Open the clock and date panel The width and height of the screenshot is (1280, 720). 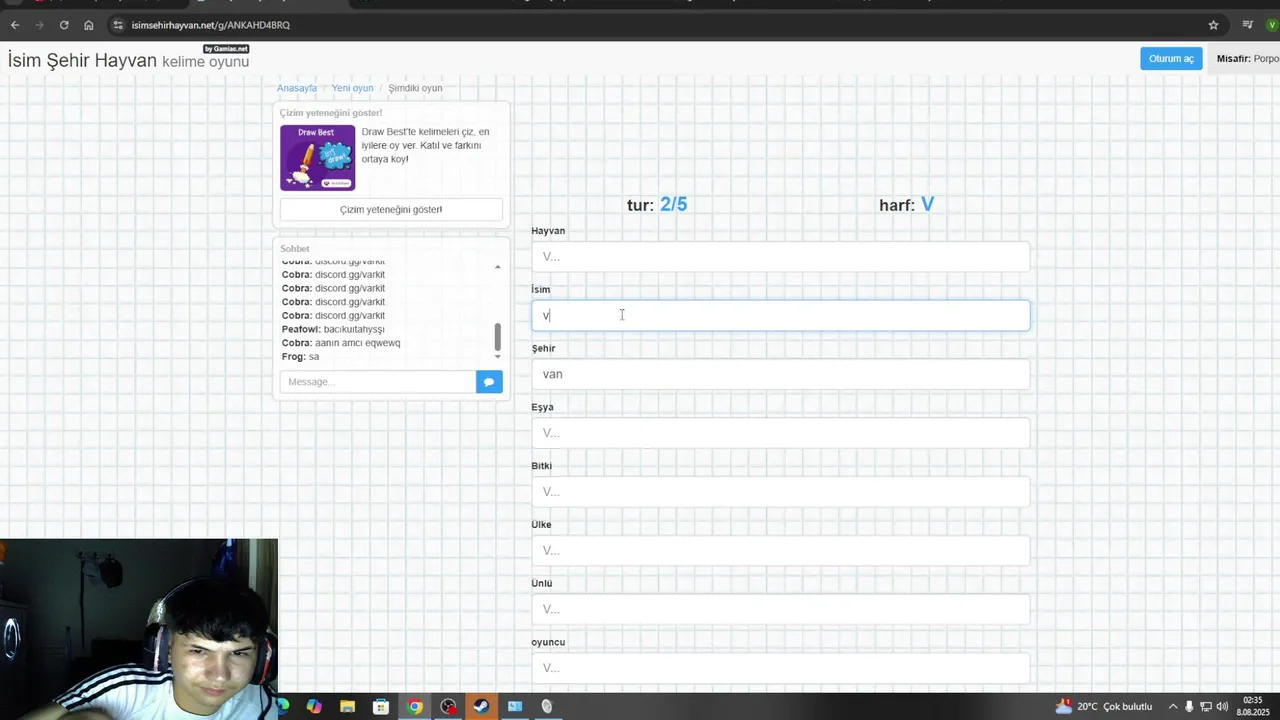coord(1252,707)
